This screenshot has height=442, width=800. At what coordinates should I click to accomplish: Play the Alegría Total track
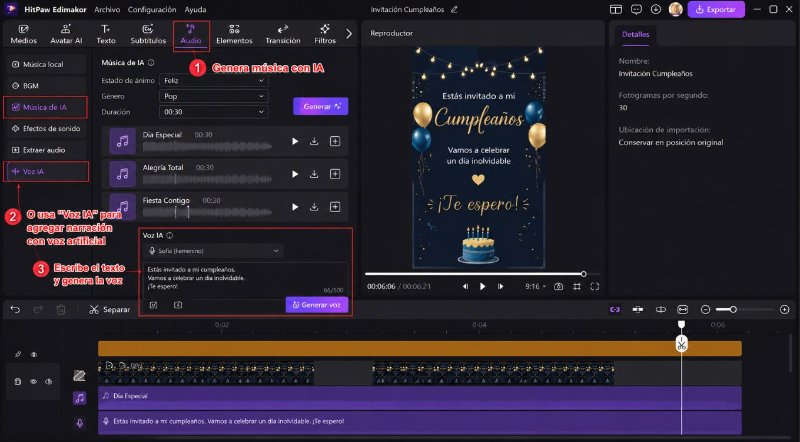pos(295,174)
